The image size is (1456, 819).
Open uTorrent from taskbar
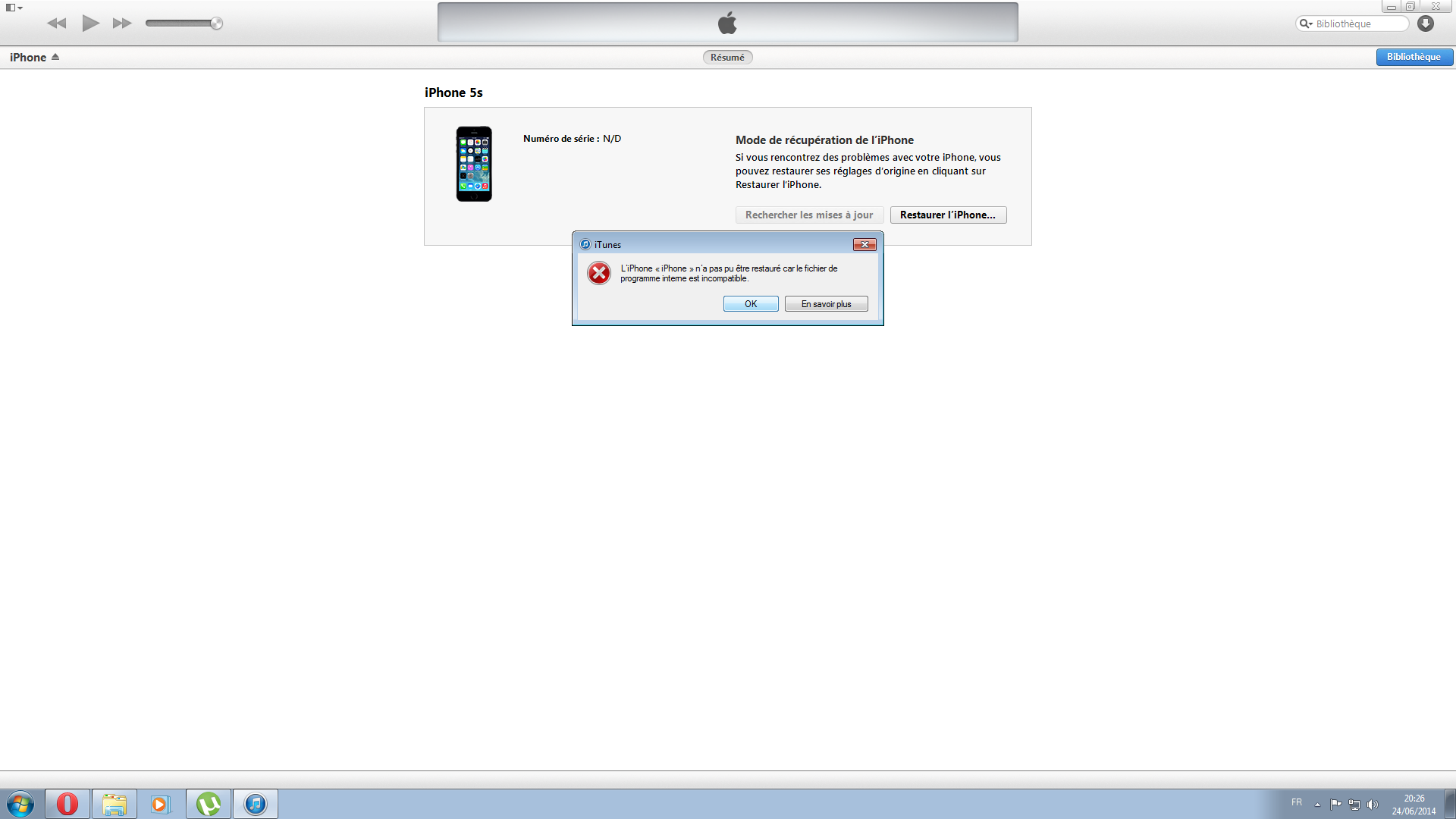tap(209, 804)
